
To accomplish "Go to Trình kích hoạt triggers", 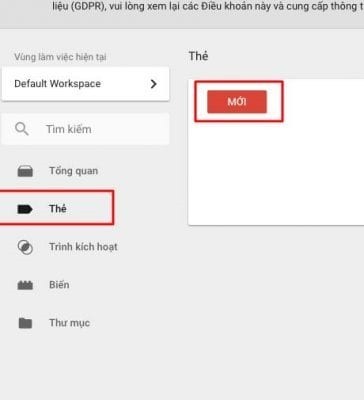I will pyautogui.click(x=83, y=247).
